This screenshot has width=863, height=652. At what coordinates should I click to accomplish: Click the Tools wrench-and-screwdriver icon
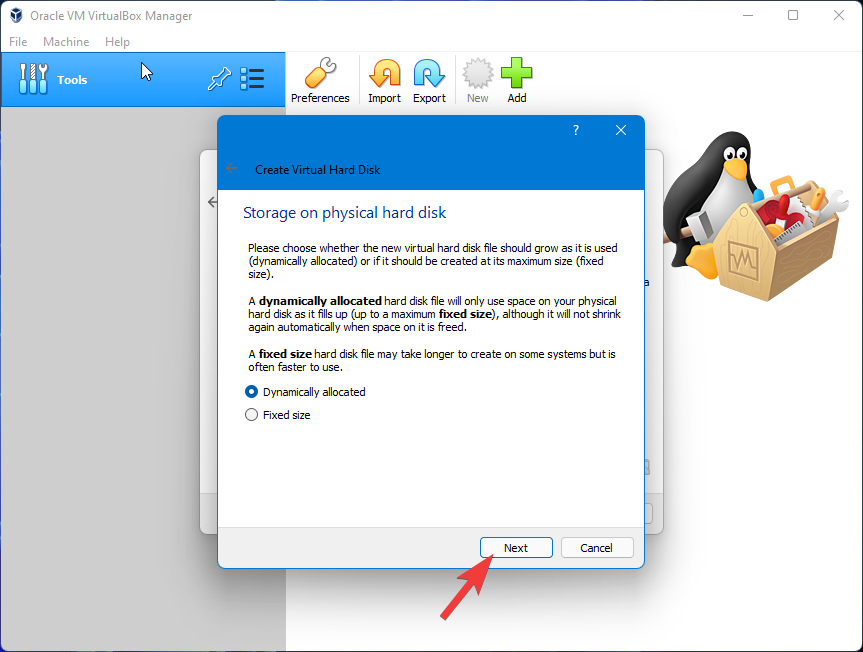point(33,79)
